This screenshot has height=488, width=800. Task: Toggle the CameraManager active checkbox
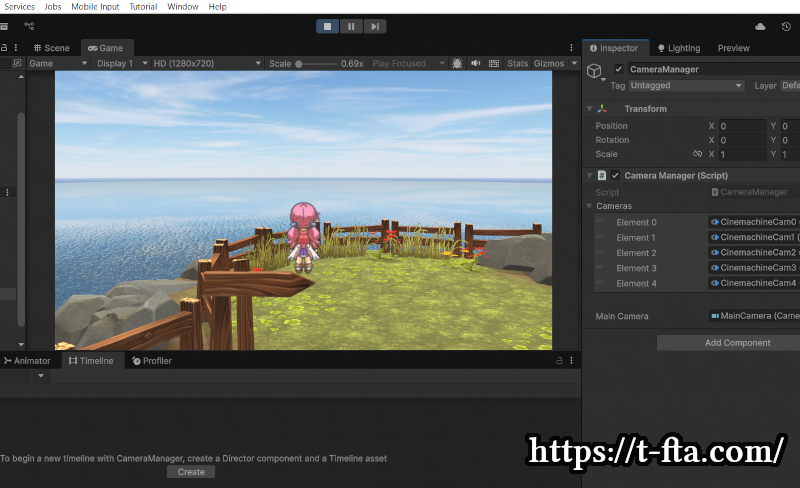(619, 69)
